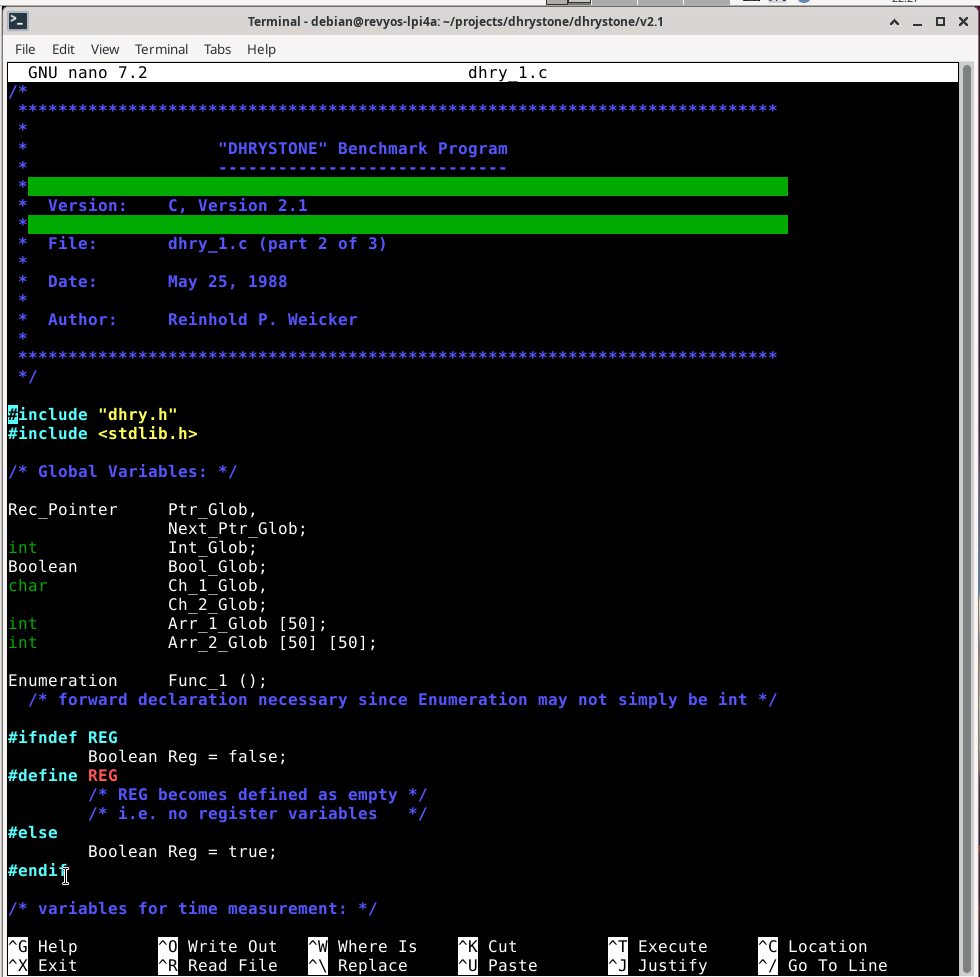This screenshot has height=977, width=980.
Task: Minimize the Terminal window
Action: click(918, 22)
